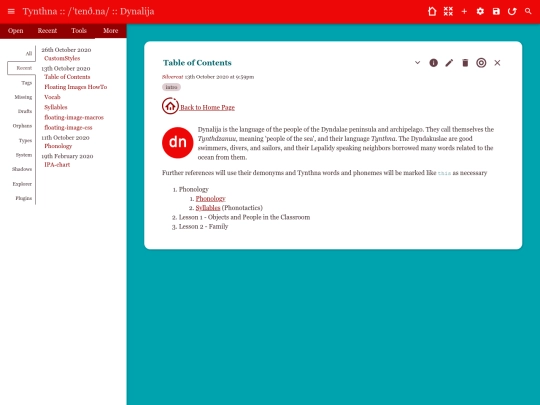Delete the tiddler with trash icon
This screenshot has height=405, width=540.
pyautogui.click(x=465, y=63)
